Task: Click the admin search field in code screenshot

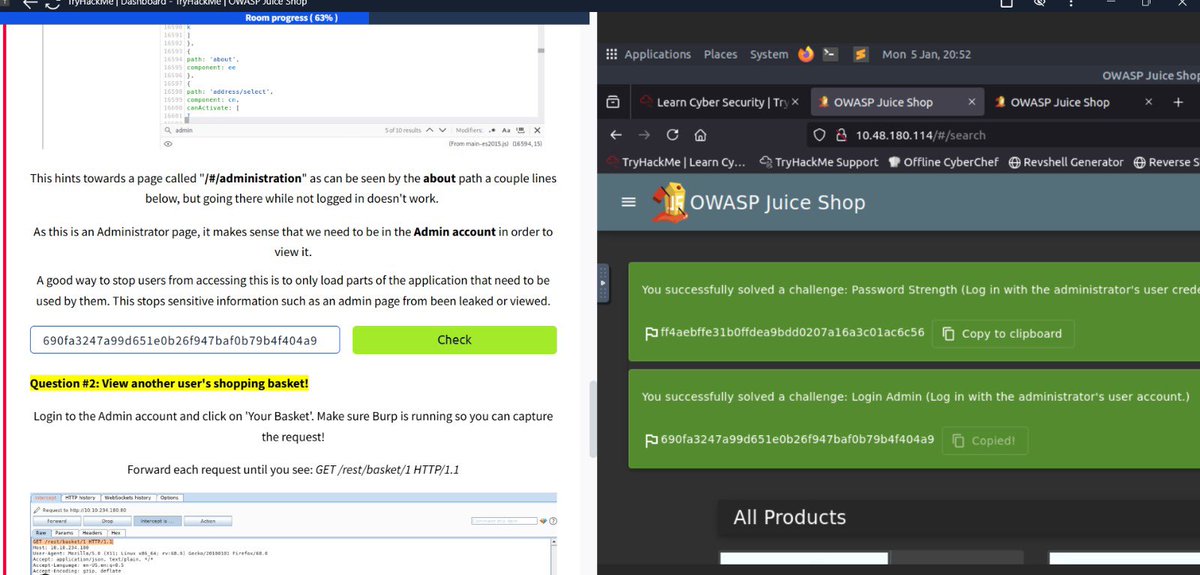Action: [270, 130]
